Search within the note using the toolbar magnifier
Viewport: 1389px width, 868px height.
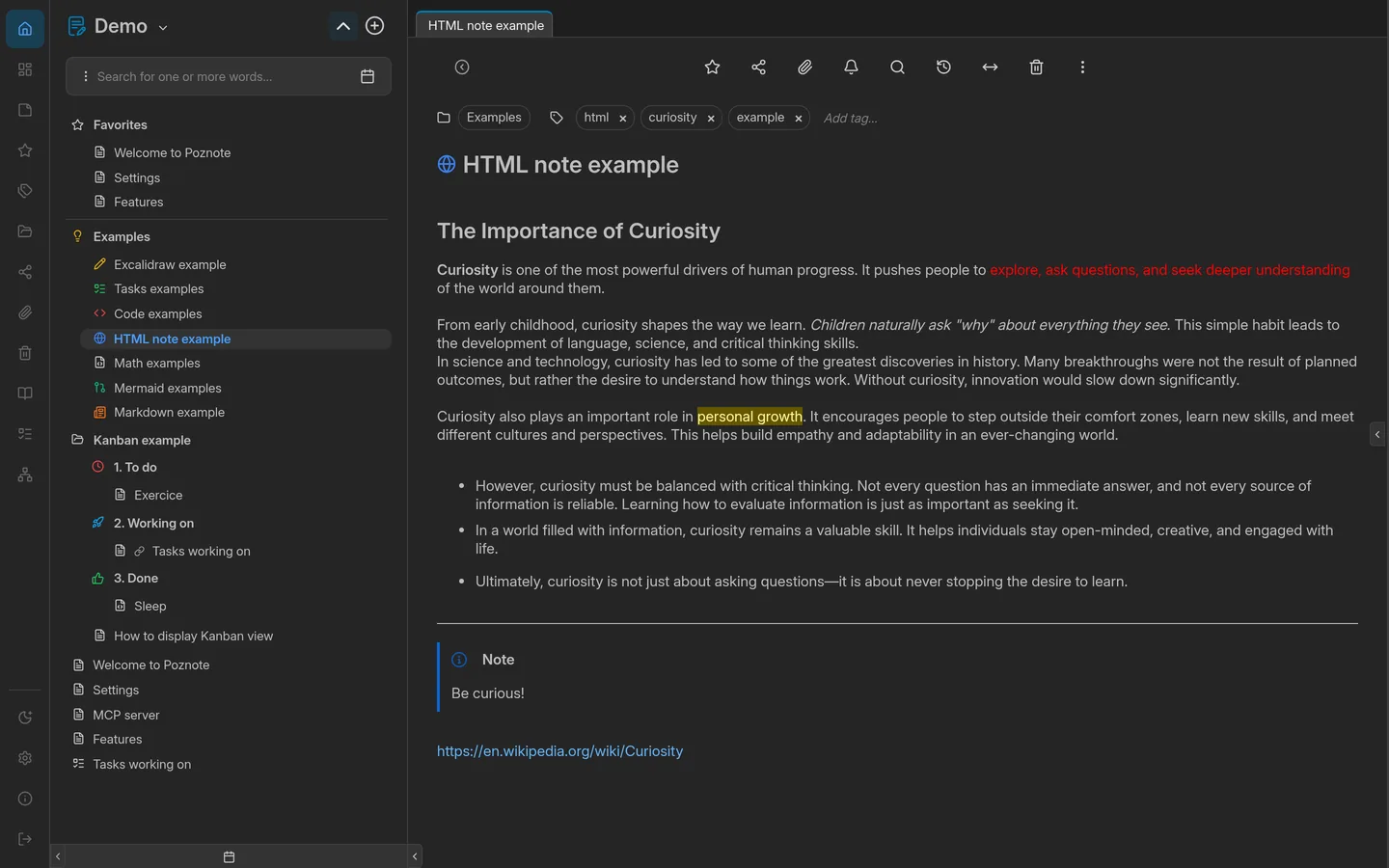(897, 68)
